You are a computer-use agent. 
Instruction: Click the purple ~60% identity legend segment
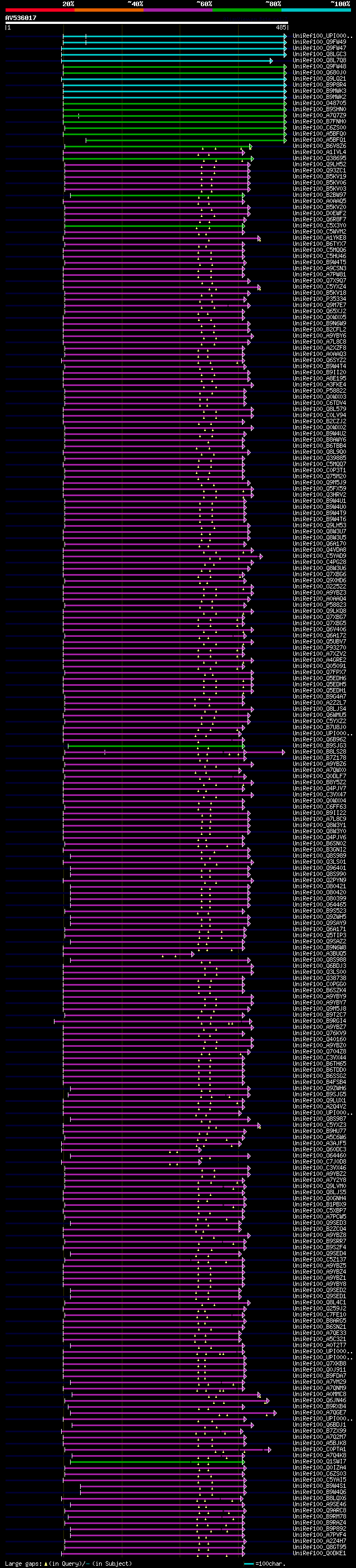pyautogui.click(x=177, y=10)
